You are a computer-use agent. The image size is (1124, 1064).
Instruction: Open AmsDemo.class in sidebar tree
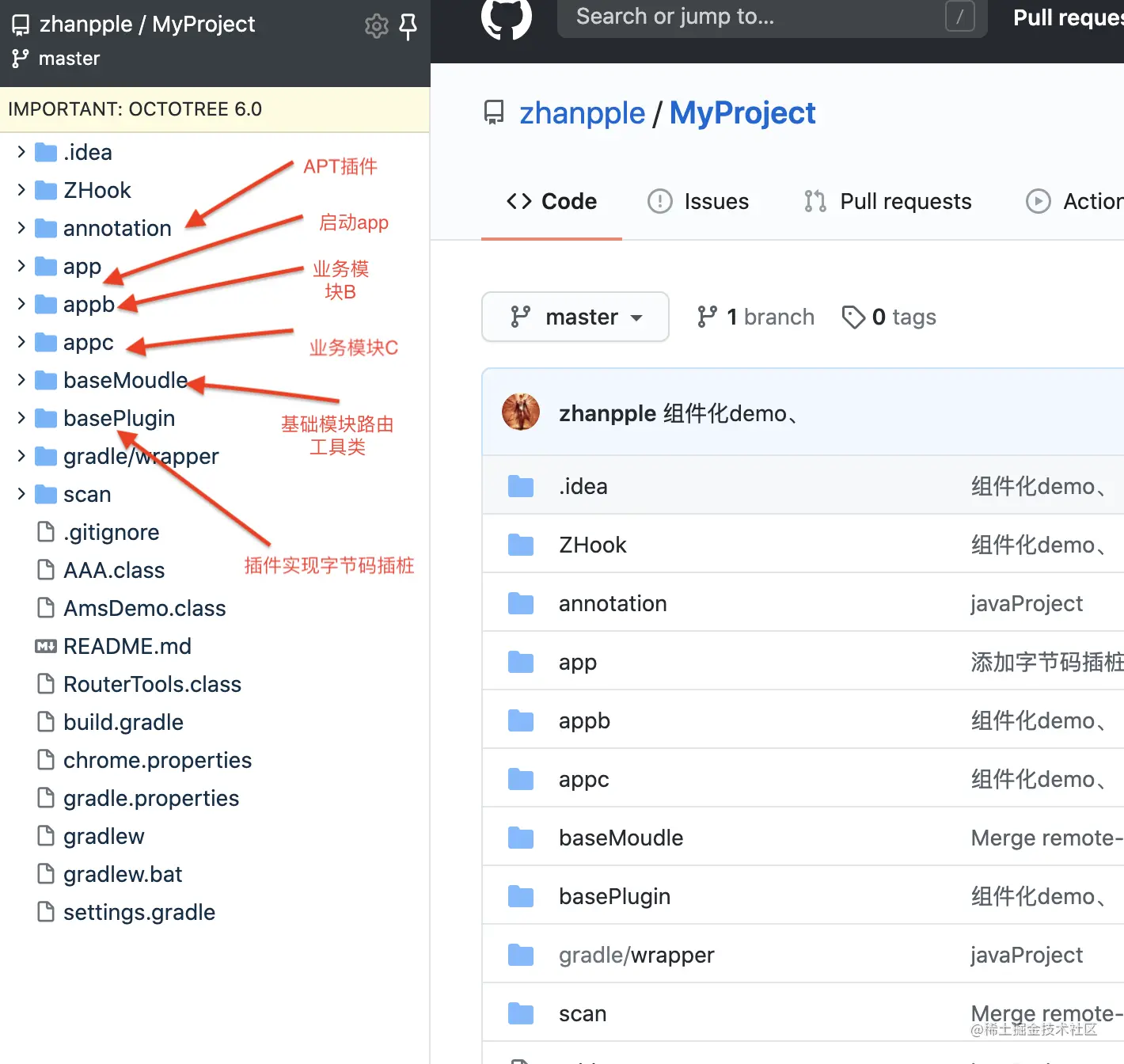(x=145, y=608)
